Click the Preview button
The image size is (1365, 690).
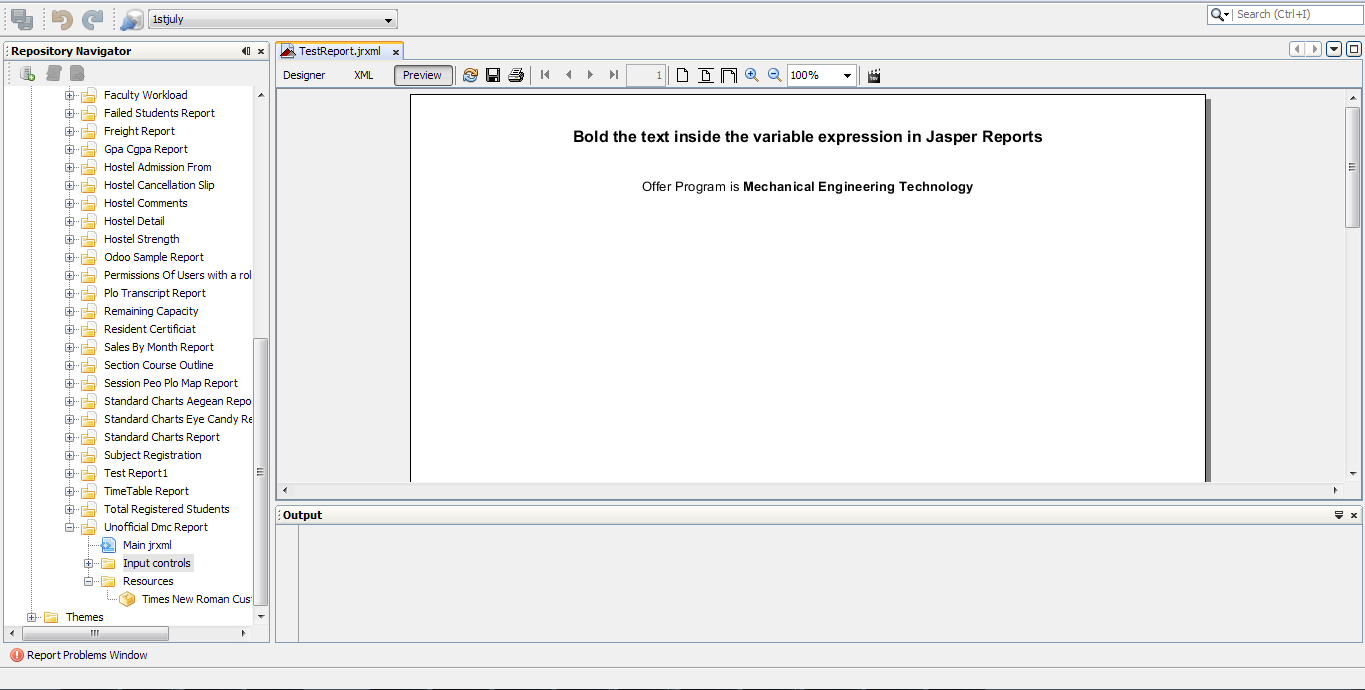pos(422,74)
